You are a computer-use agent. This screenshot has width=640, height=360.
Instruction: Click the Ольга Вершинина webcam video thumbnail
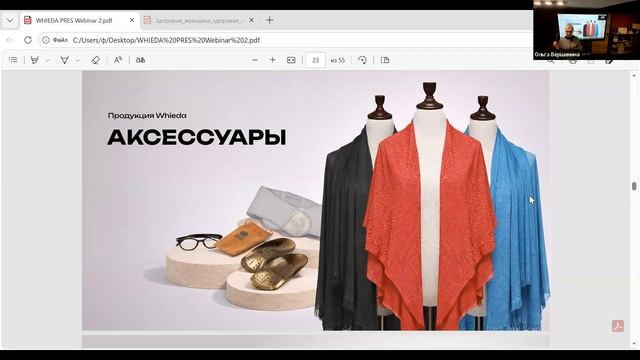(x=587, y=30)
